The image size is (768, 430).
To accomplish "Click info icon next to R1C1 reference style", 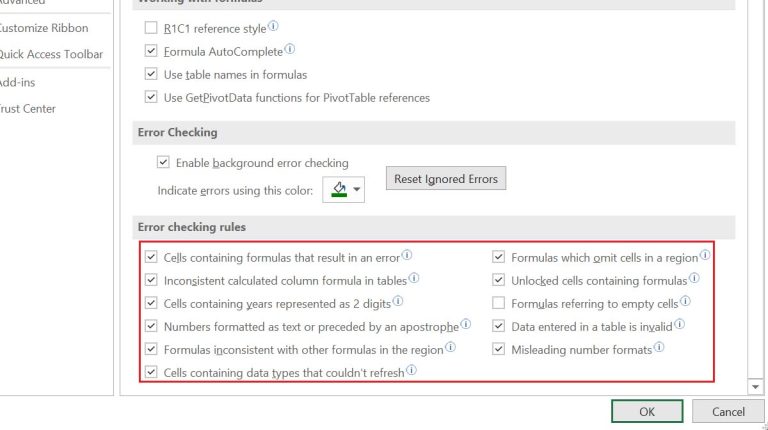I will (273, 26).
